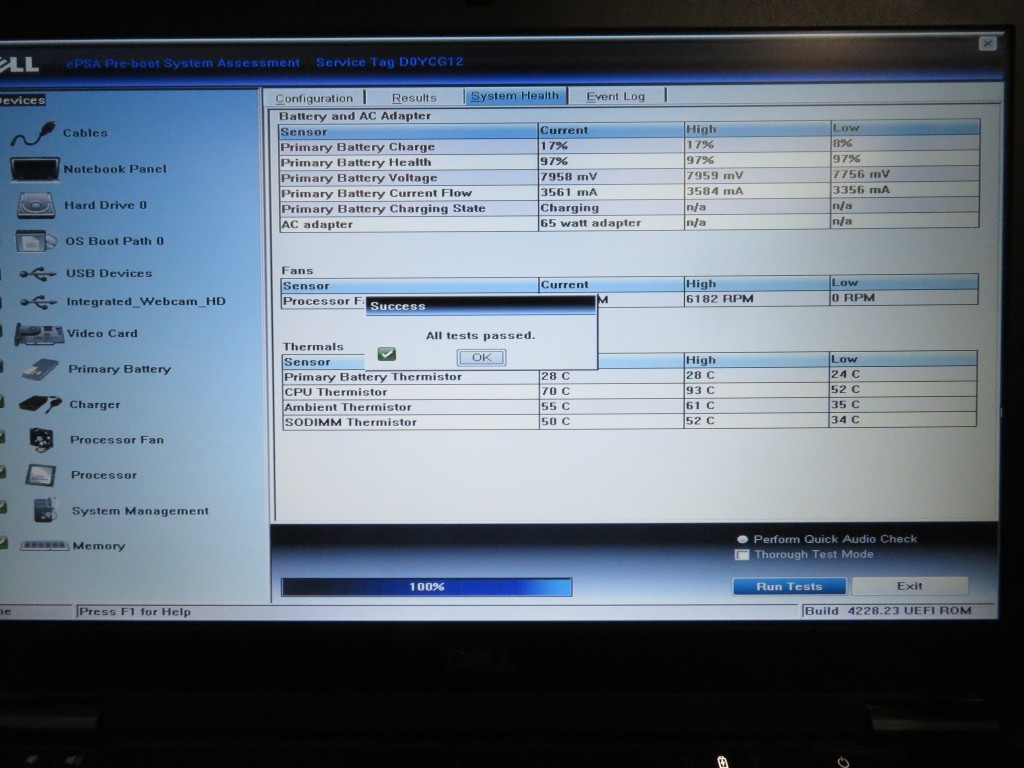
Task: Open the Results tab
Action: [x=414, y=97]
